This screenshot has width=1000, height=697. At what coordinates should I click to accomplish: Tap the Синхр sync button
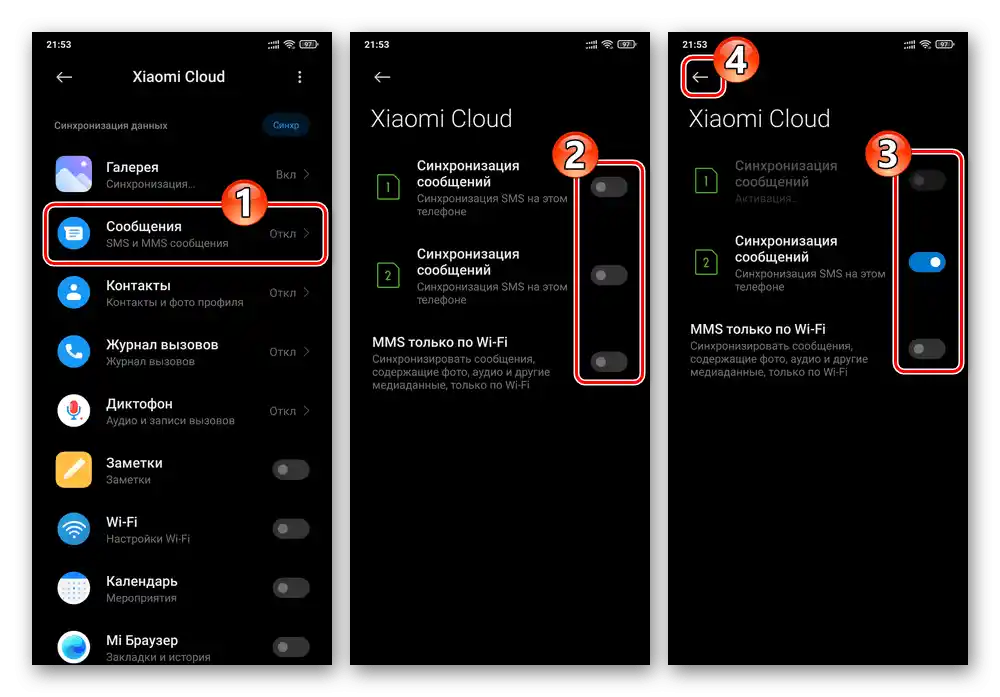[286, 125]
